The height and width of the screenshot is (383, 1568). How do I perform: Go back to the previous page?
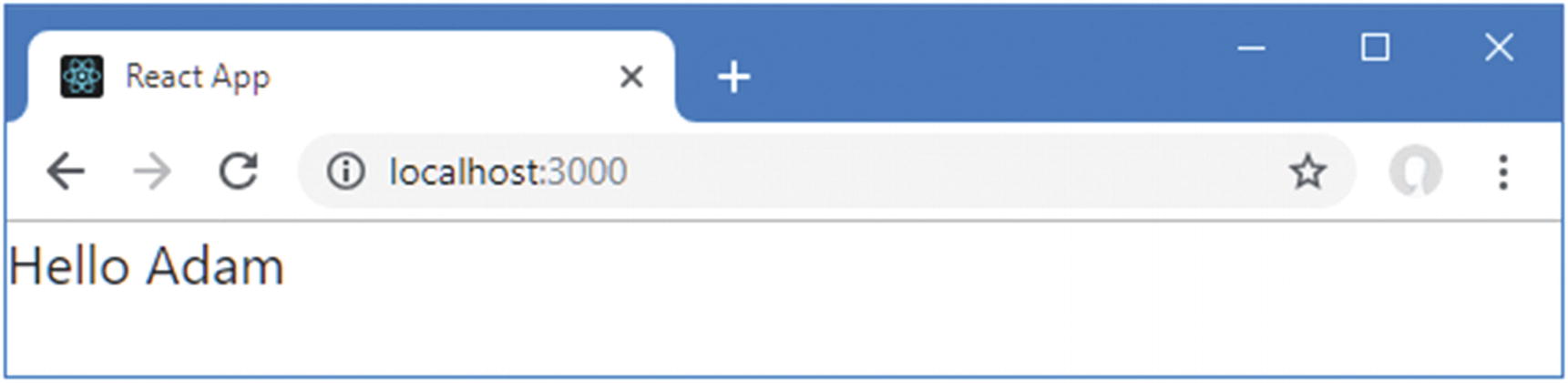[66, 171]
